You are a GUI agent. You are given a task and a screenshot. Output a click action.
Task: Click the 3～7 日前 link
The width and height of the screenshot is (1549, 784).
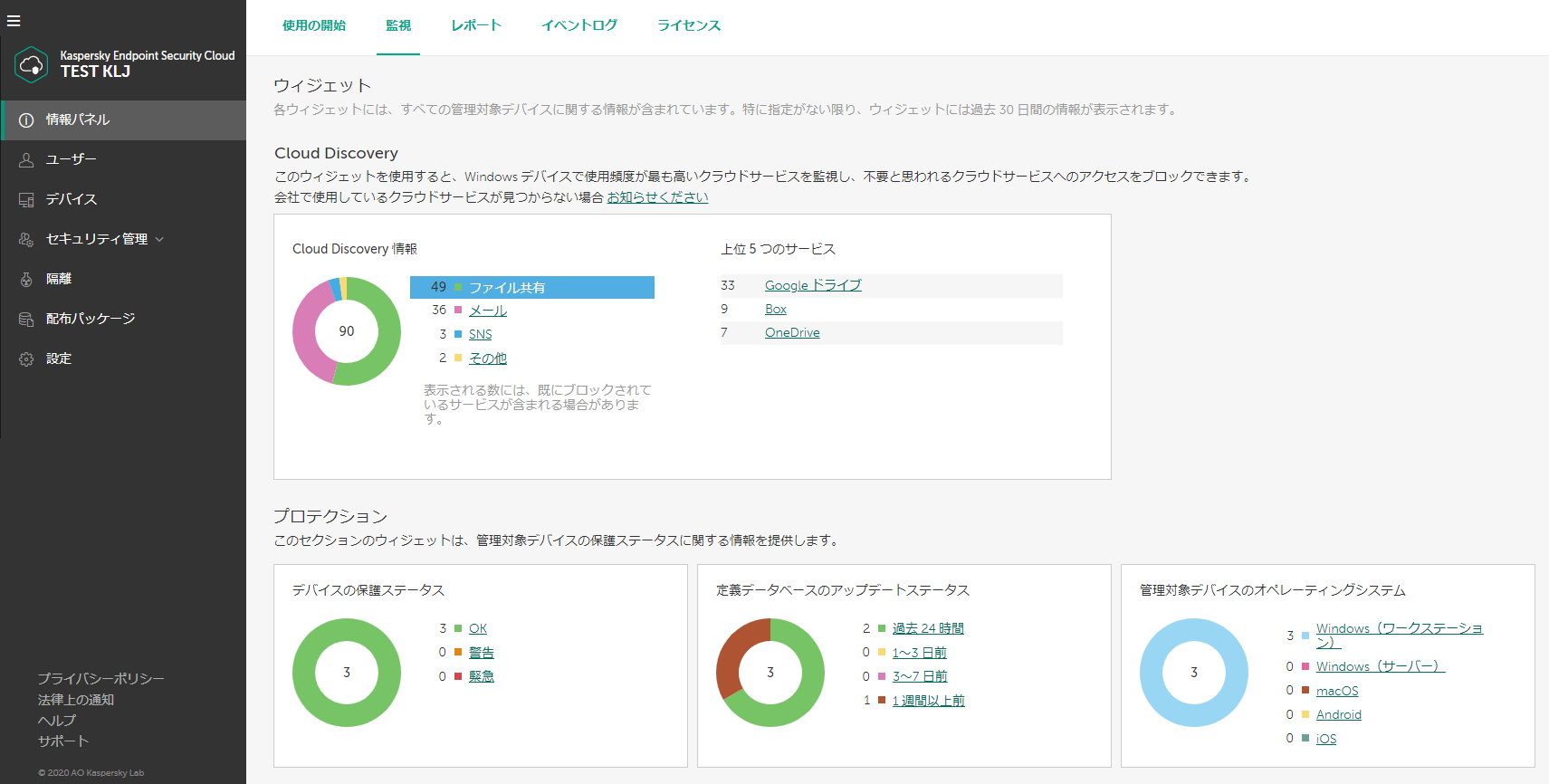point(920,676)
